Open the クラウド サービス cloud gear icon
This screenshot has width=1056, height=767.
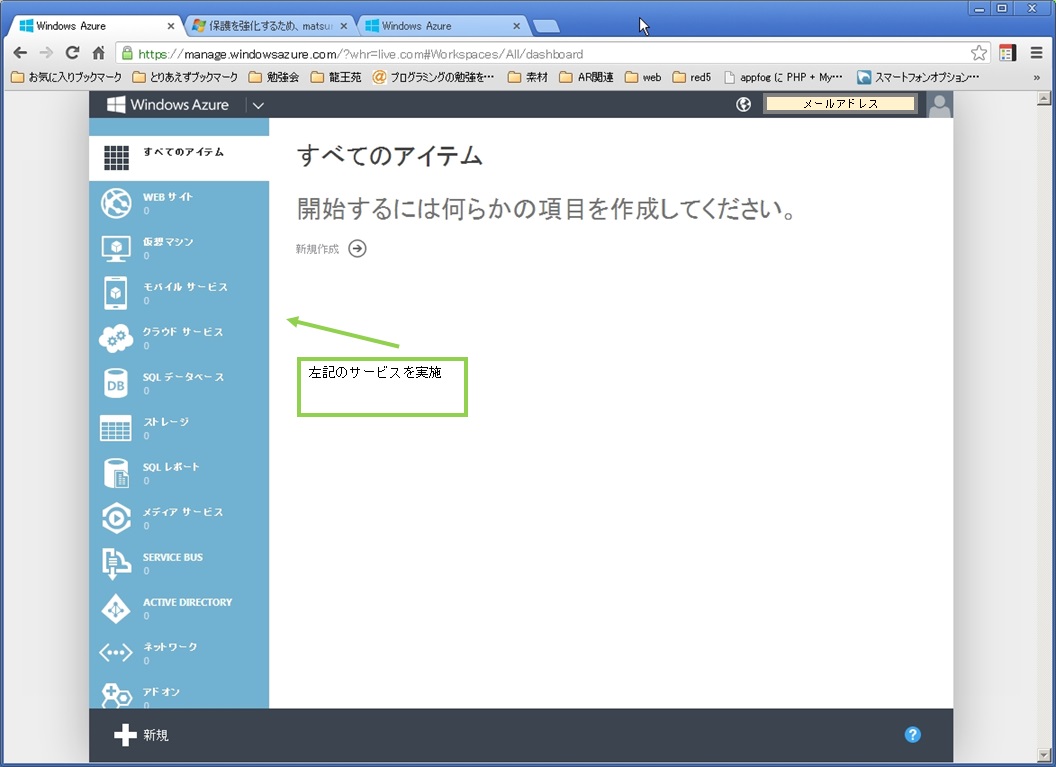click(116, 338)
